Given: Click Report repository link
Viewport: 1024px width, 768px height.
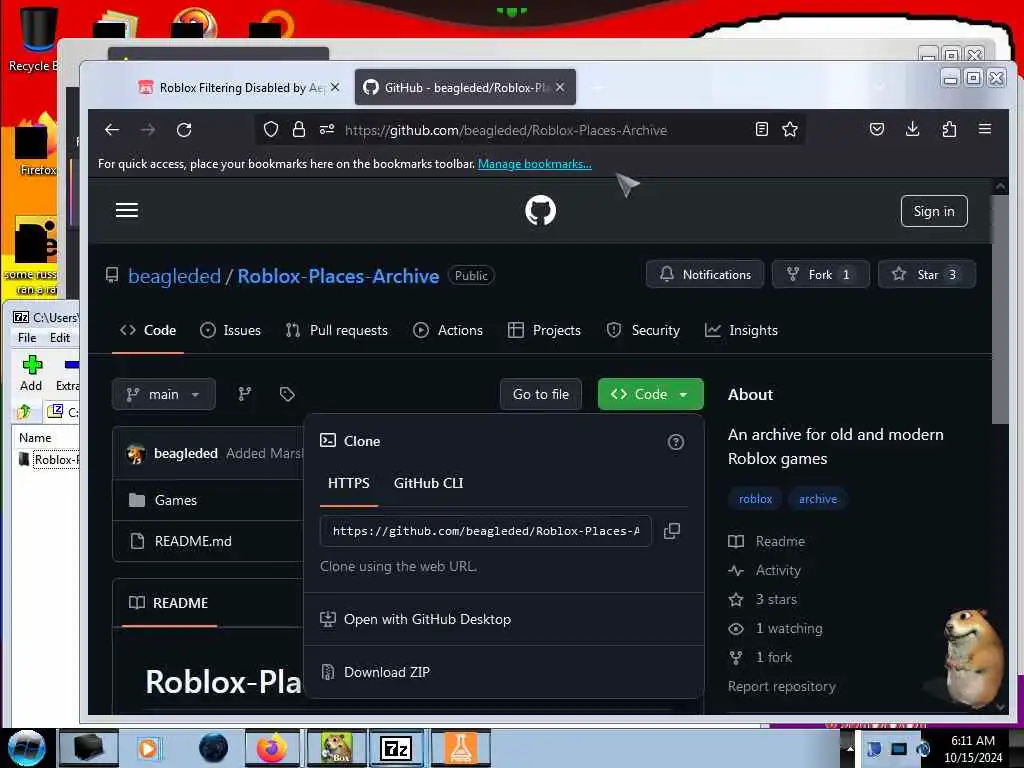Looking at the screenshot, I should 782,686.
